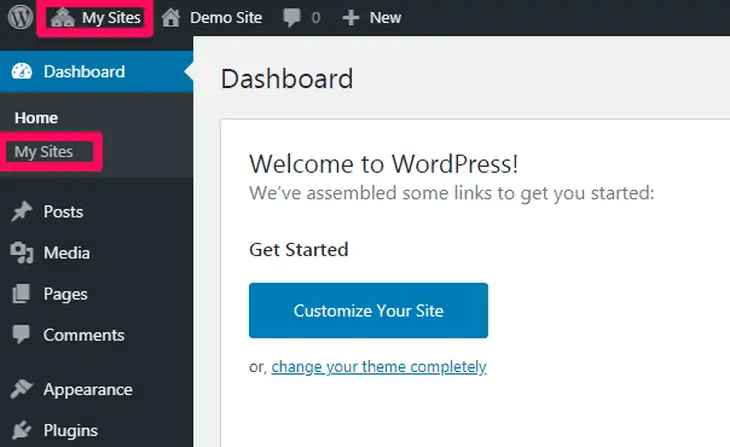Click the My Sites network icon

point(62,17)
